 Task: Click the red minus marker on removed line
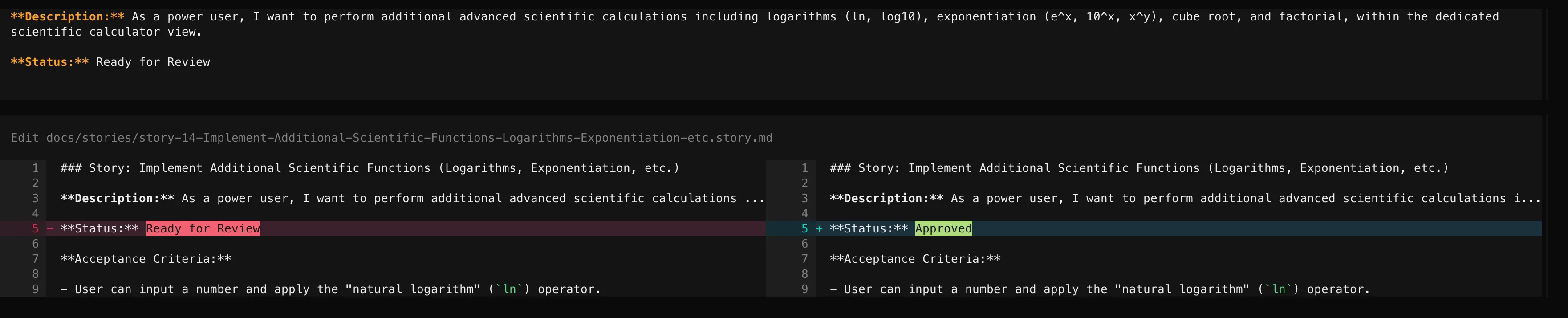[x=50, y=228]
